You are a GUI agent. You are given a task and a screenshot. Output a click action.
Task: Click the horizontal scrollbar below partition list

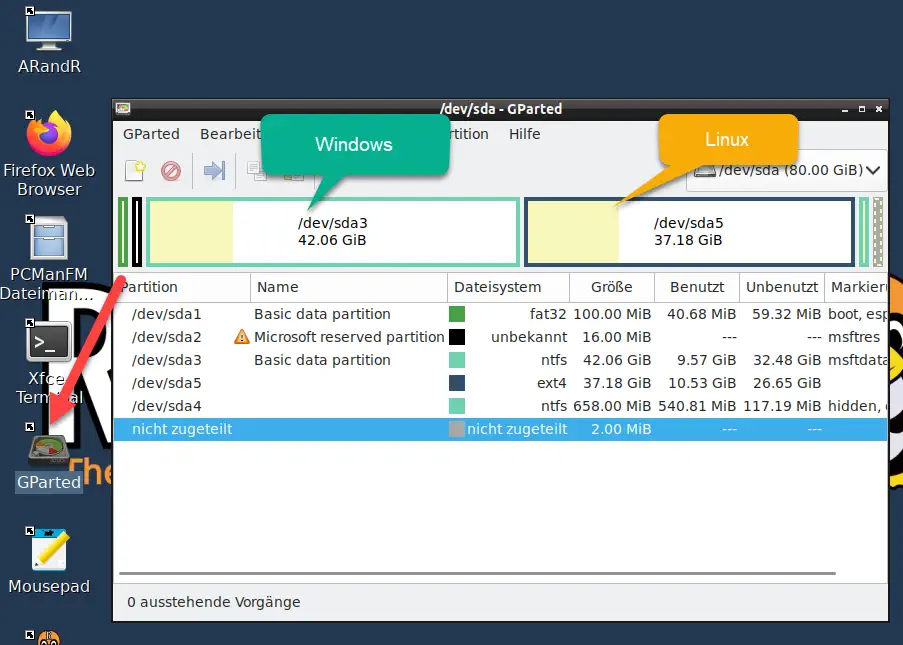click(477, 574)
